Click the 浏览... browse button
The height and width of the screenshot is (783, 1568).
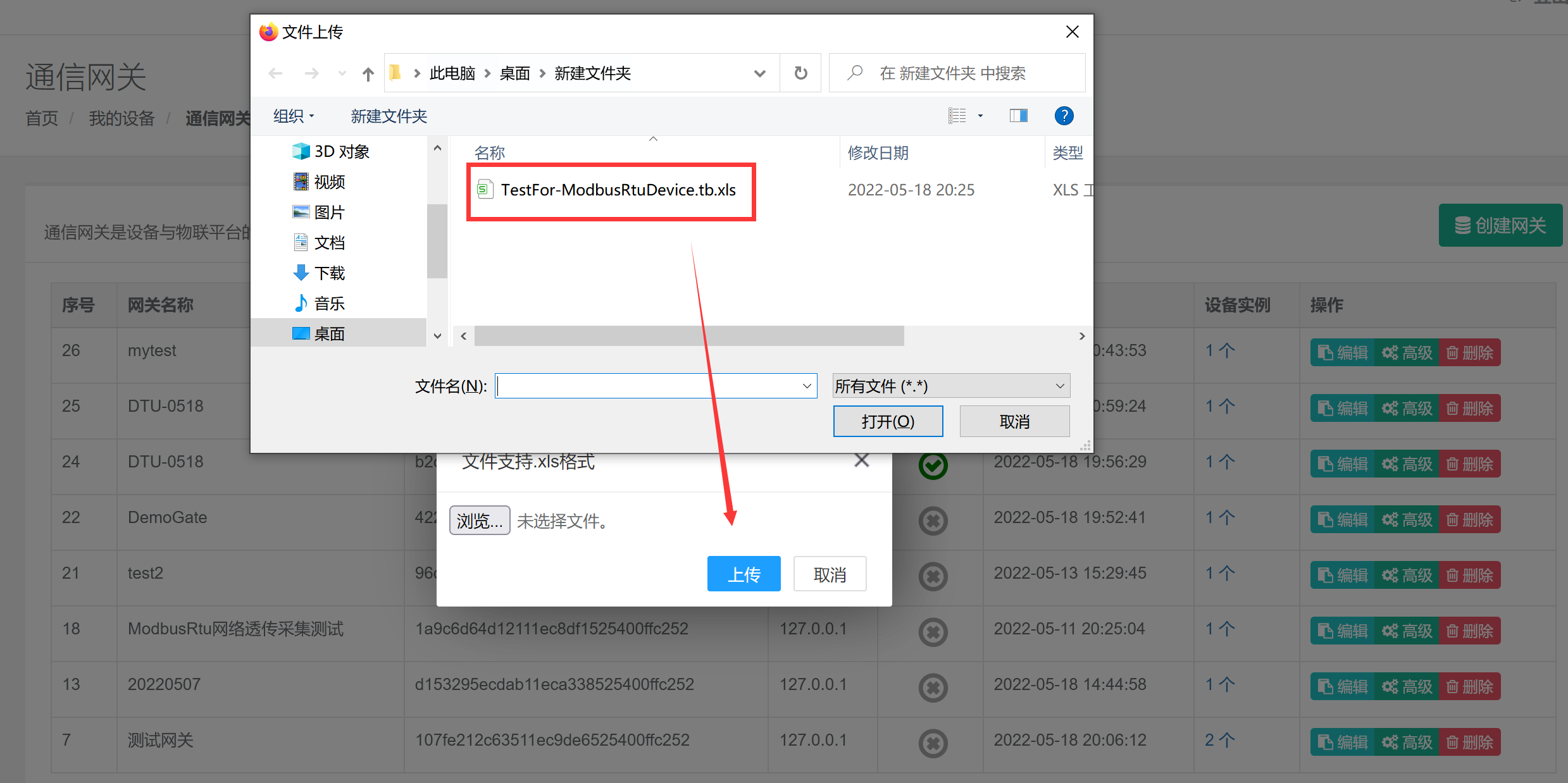click(479, 521)
